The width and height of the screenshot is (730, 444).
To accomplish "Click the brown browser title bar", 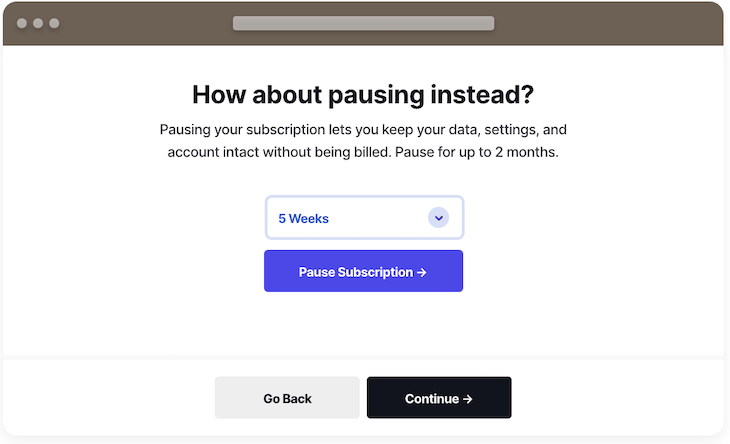I will [x=140, y=23].
